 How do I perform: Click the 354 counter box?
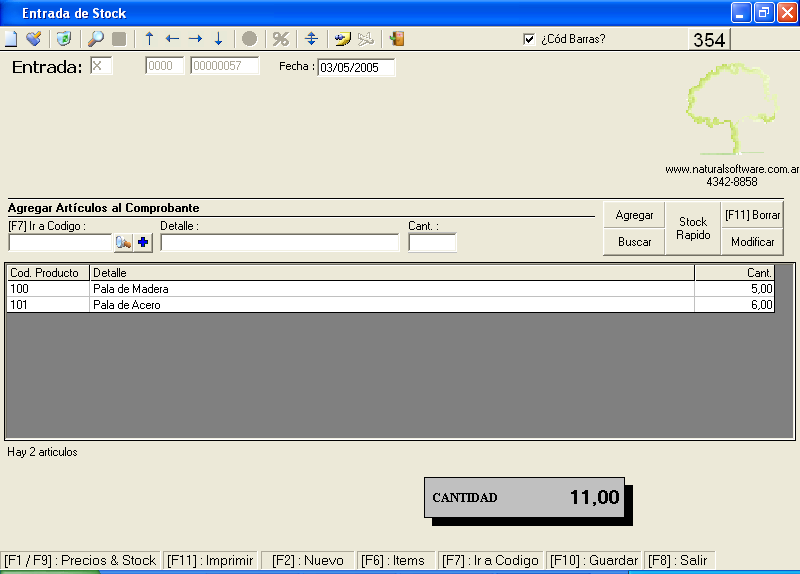point(709,40)
